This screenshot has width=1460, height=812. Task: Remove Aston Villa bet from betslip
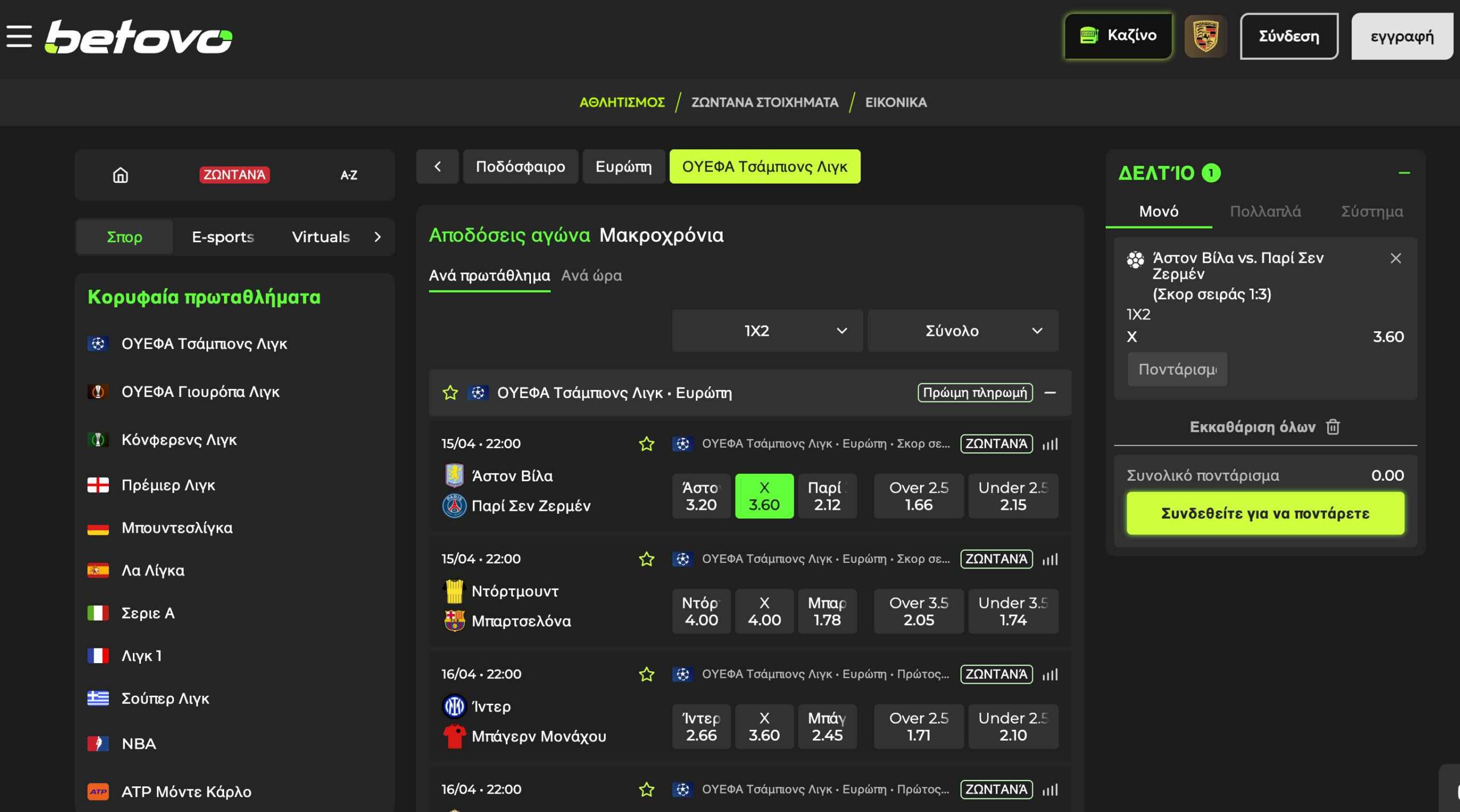point(1395,258)
